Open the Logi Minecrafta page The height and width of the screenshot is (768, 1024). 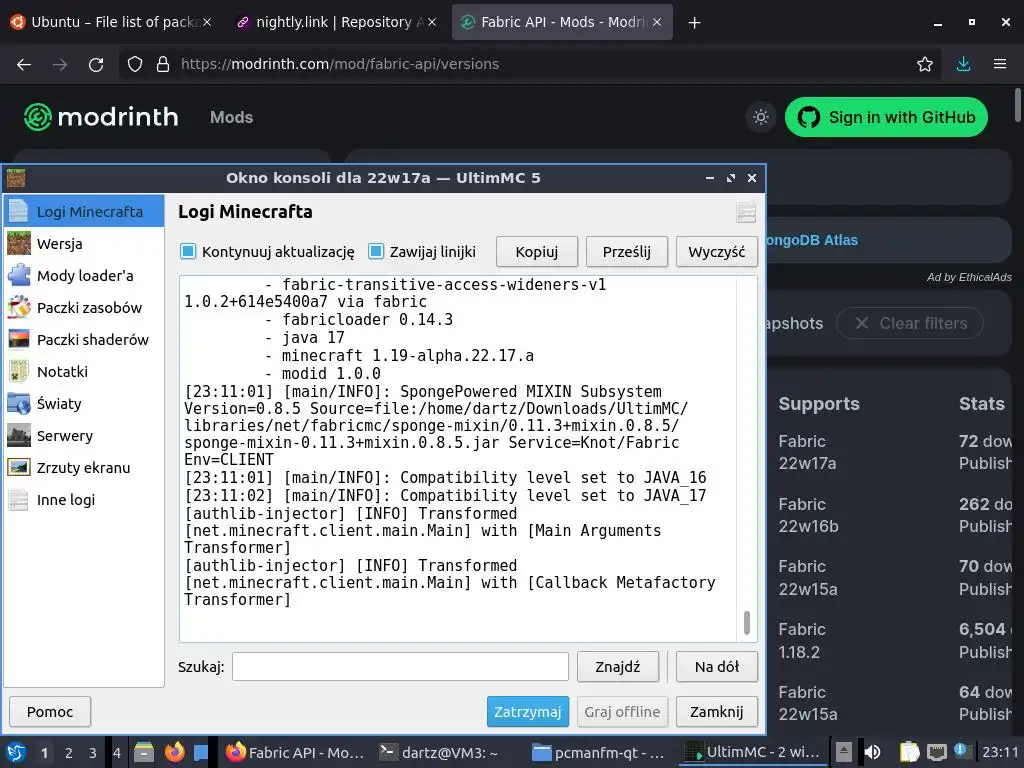click(x=84, y=211)
